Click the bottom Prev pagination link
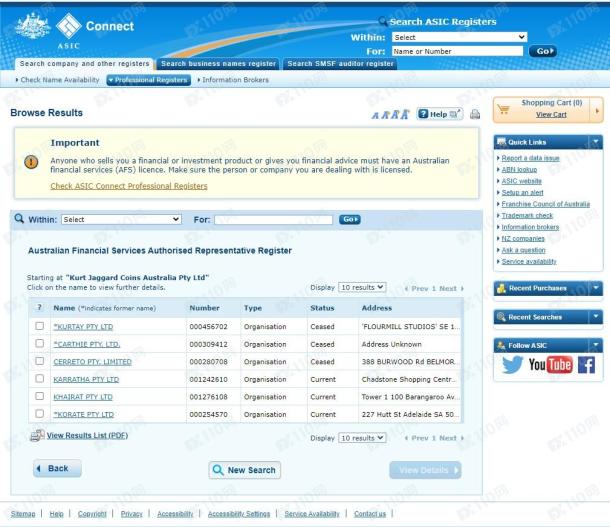 pos(416,438)
